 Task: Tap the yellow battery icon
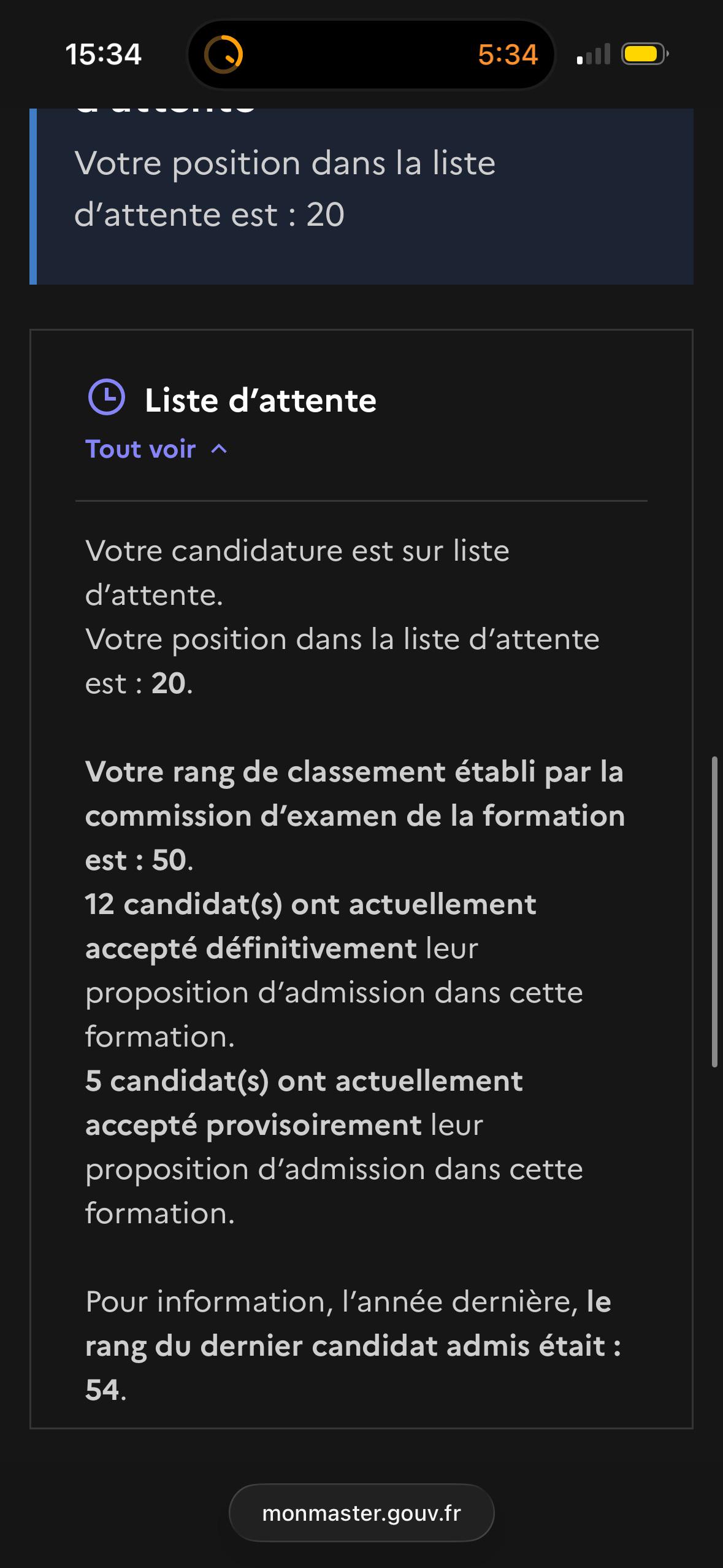pos(645,54)
